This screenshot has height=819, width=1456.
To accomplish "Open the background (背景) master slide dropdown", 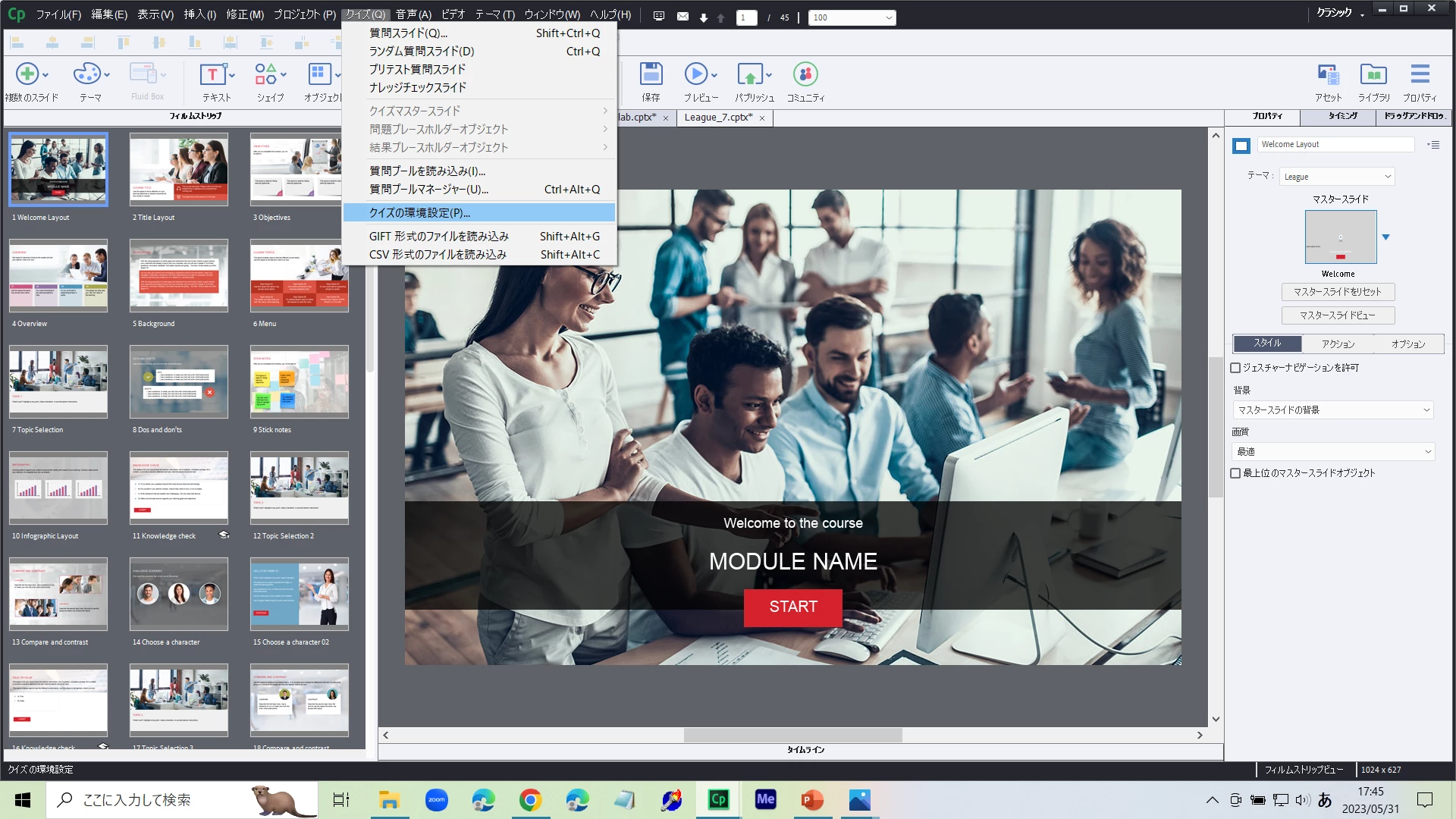I will tap(1333, 410).
